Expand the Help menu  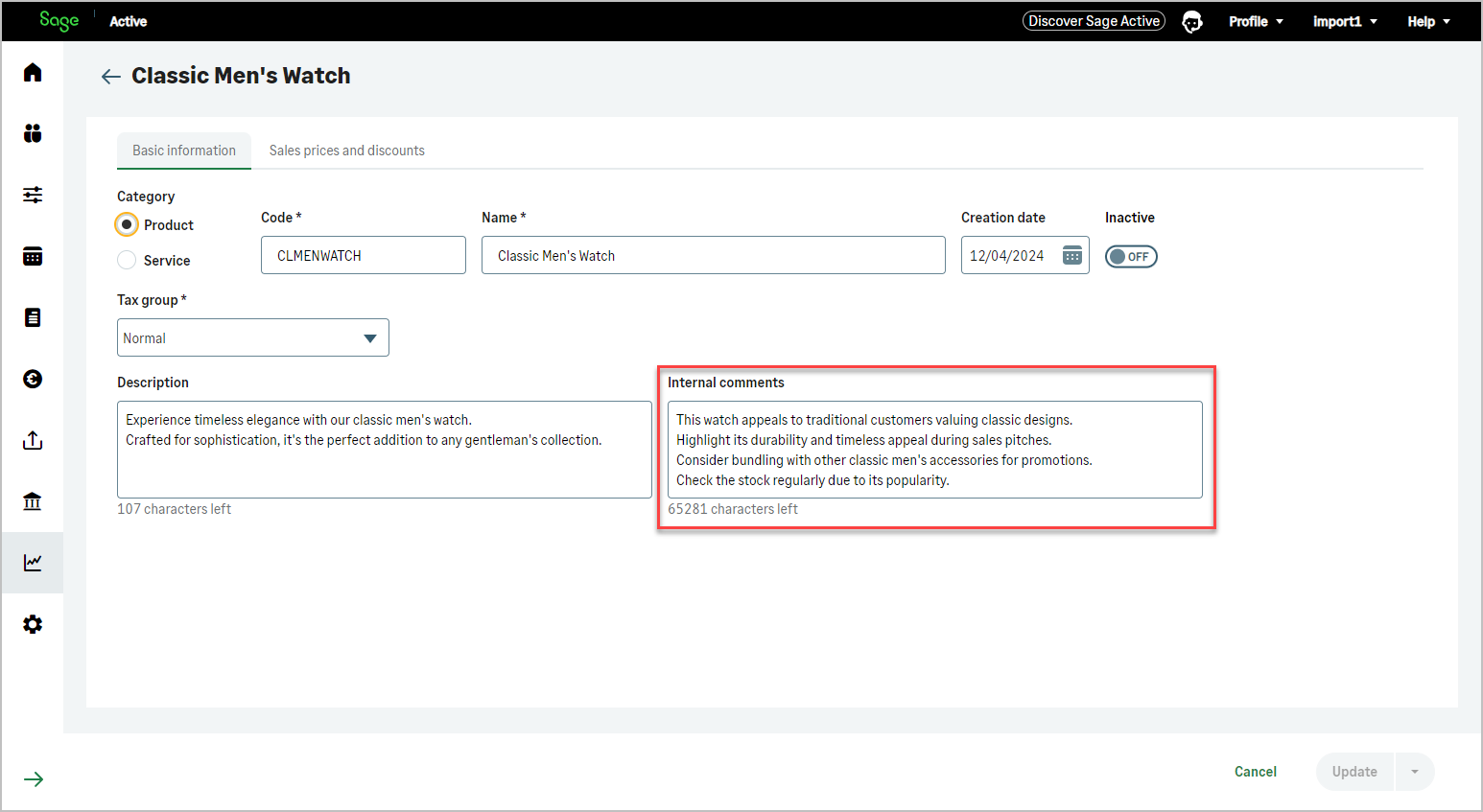point(1428,21)
